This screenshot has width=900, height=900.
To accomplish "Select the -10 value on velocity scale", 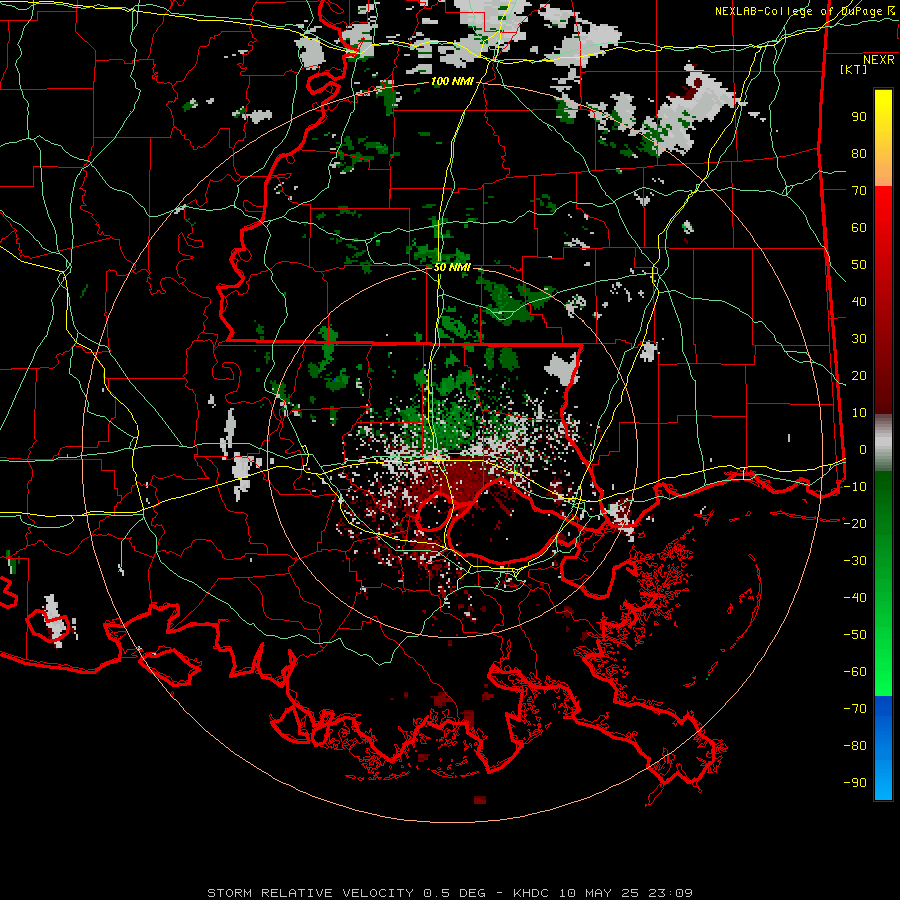I will coord(855,487).
